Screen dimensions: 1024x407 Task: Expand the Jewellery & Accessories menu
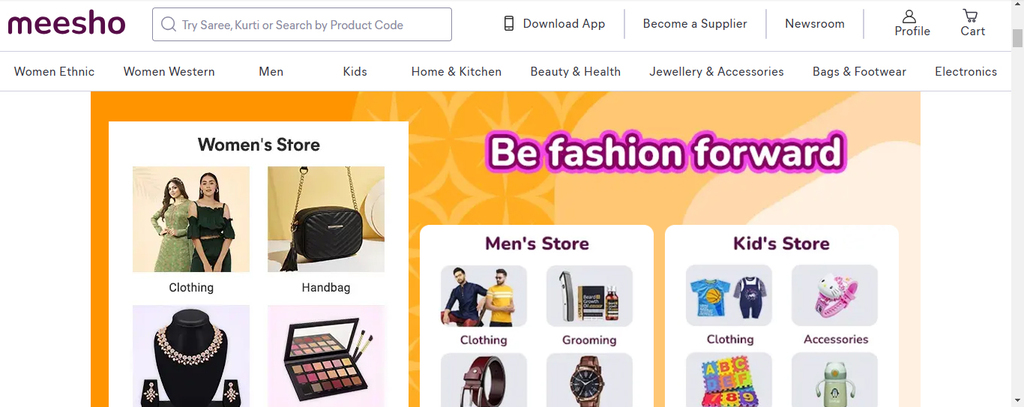pos(716,71)
